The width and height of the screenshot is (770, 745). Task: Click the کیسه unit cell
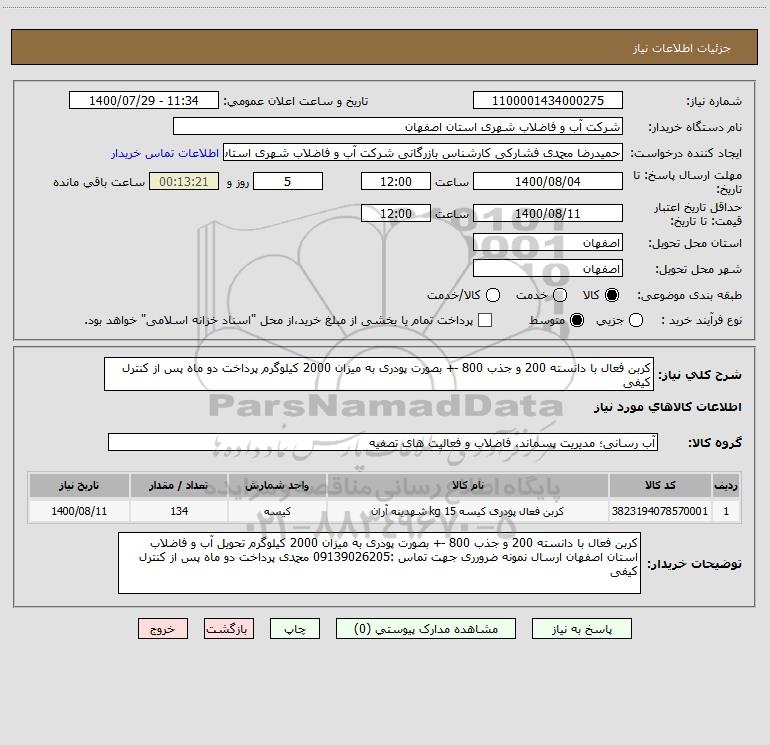point(277,511)
